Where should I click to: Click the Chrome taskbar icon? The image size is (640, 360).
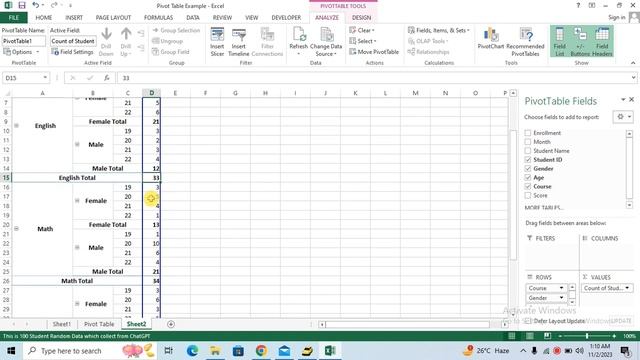click(261, 351)
